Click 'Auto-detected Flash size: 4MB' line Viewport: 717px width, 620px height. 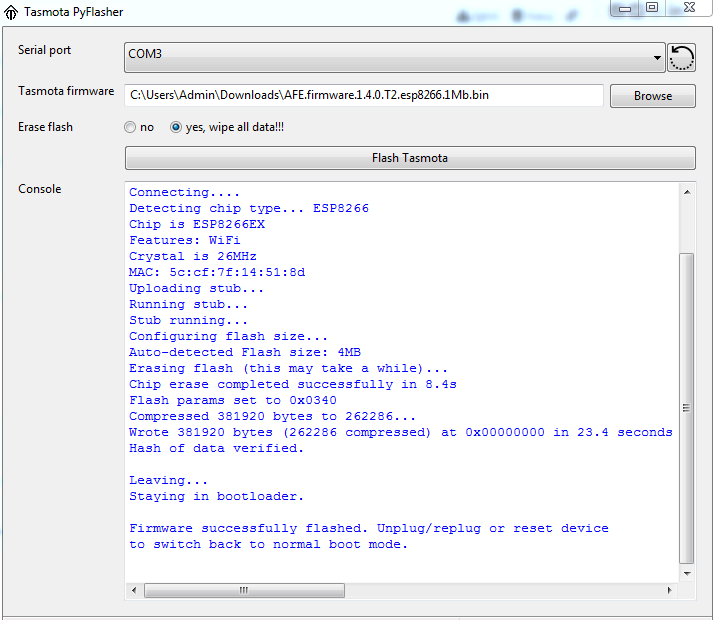(245, 353)
